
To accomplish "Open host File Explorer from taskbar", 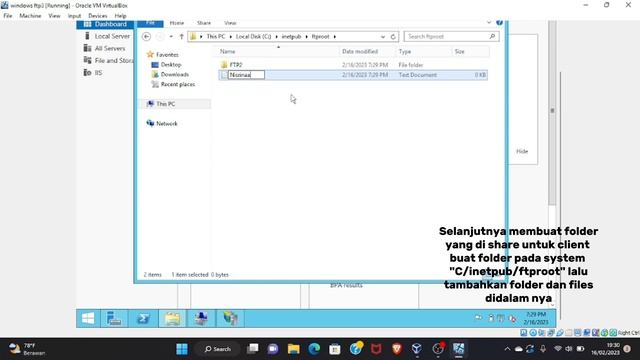I will coord(293,349).
